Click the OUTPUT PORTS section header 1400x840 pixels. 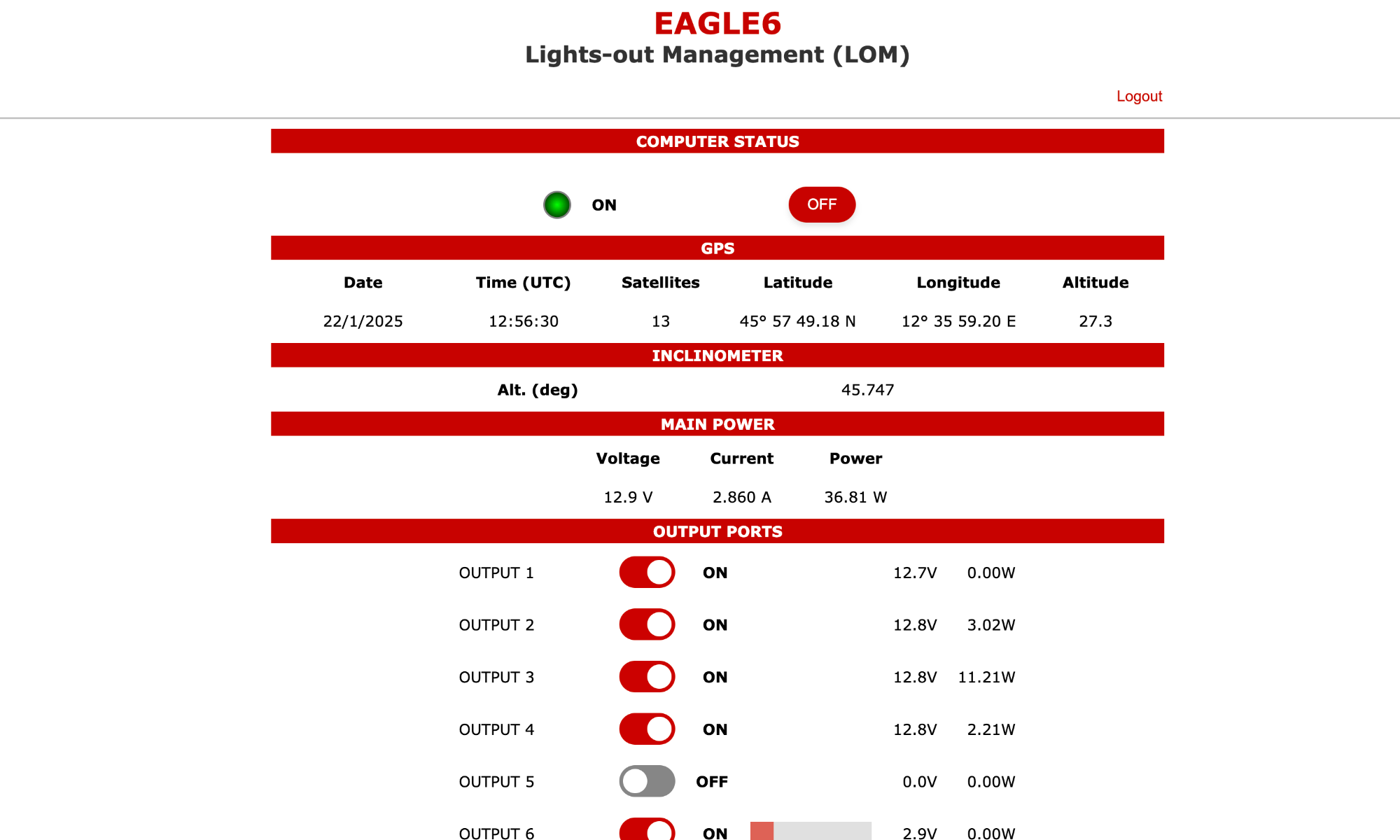[717, 531]
